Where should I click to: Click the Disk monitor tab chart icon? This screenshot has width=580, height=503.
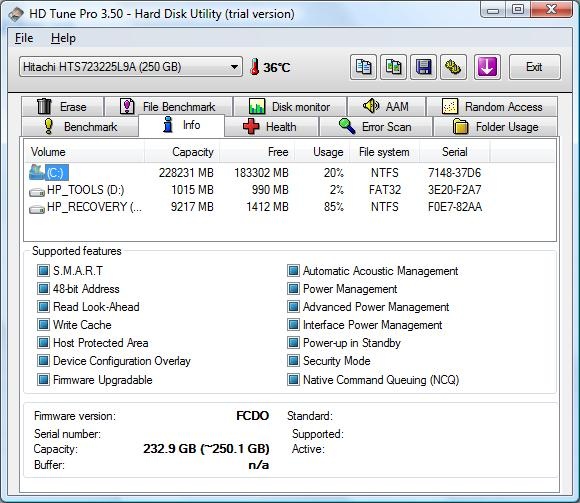pos(257,106)
